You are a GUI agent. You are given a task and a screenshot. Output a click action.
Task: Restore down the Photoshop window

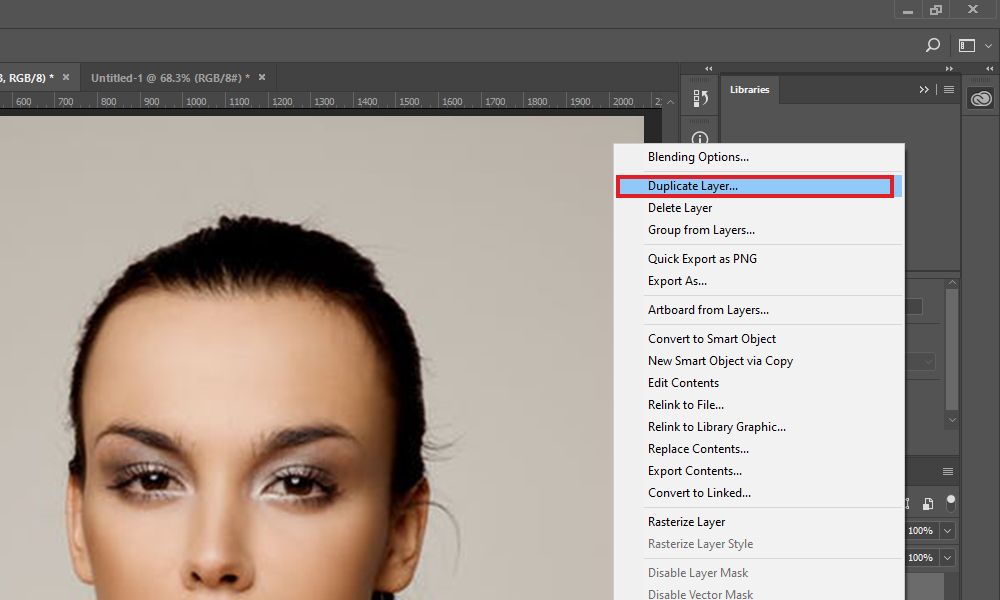[936, 10]
